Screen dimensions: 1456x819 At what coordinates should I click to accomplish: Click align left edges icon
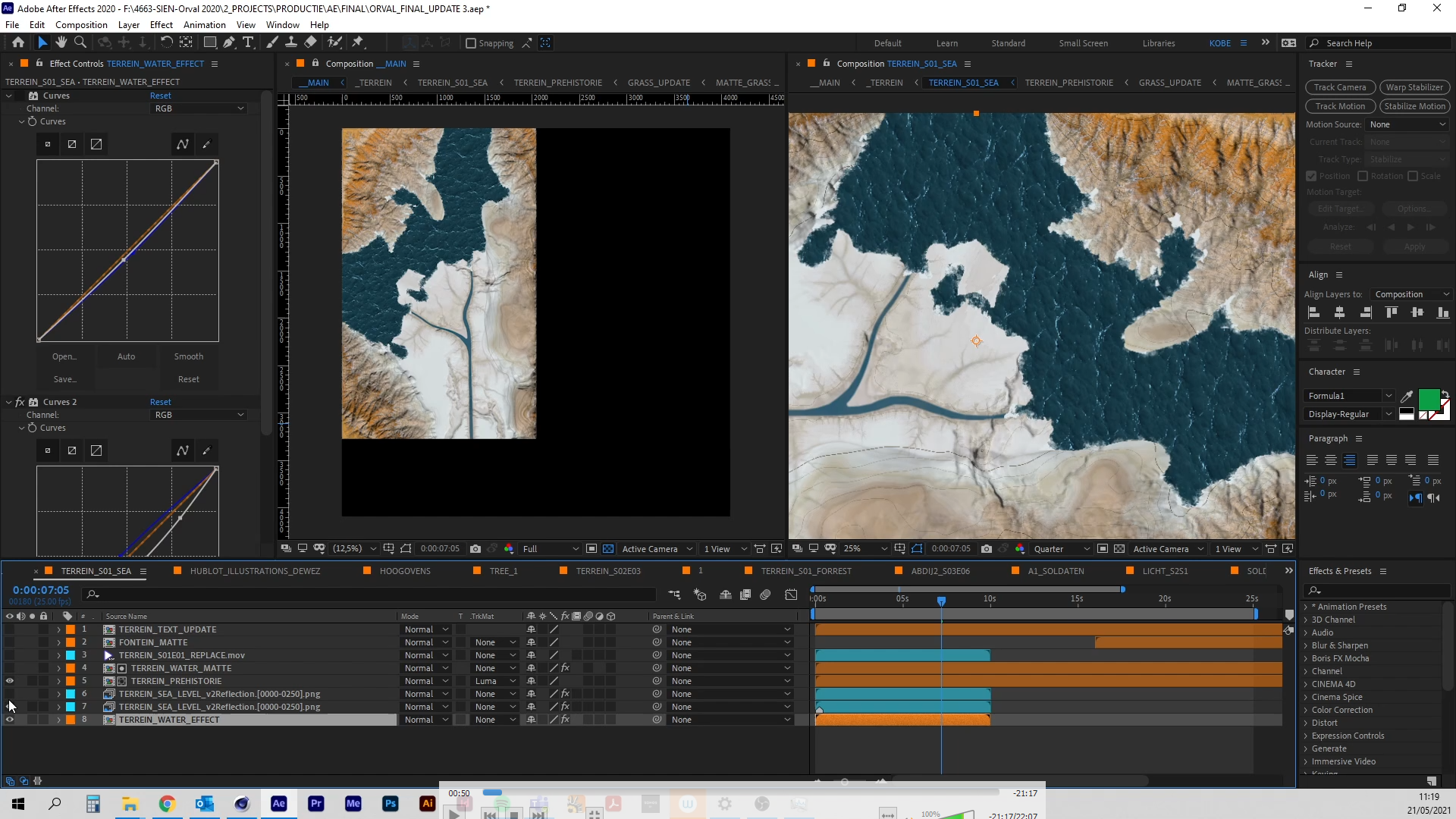coord(1314,312)
